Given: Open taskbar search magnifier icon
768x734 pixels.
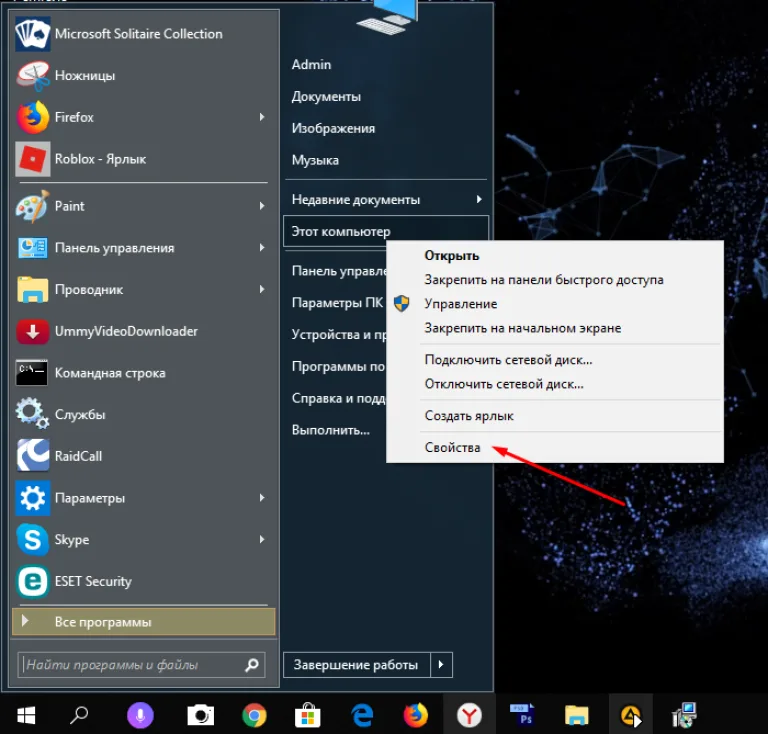Looking at the screenshot, I should [x=79, y=715].
